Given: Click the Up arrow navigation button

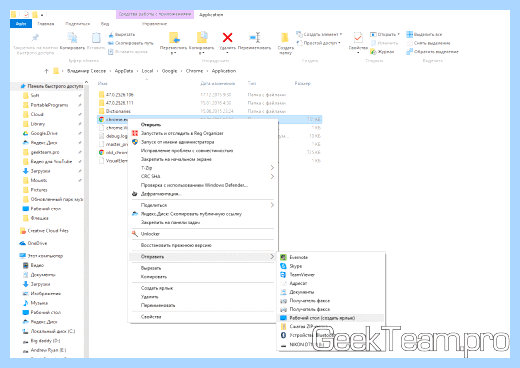Looking at the screenshot, I should pos(46,71).
